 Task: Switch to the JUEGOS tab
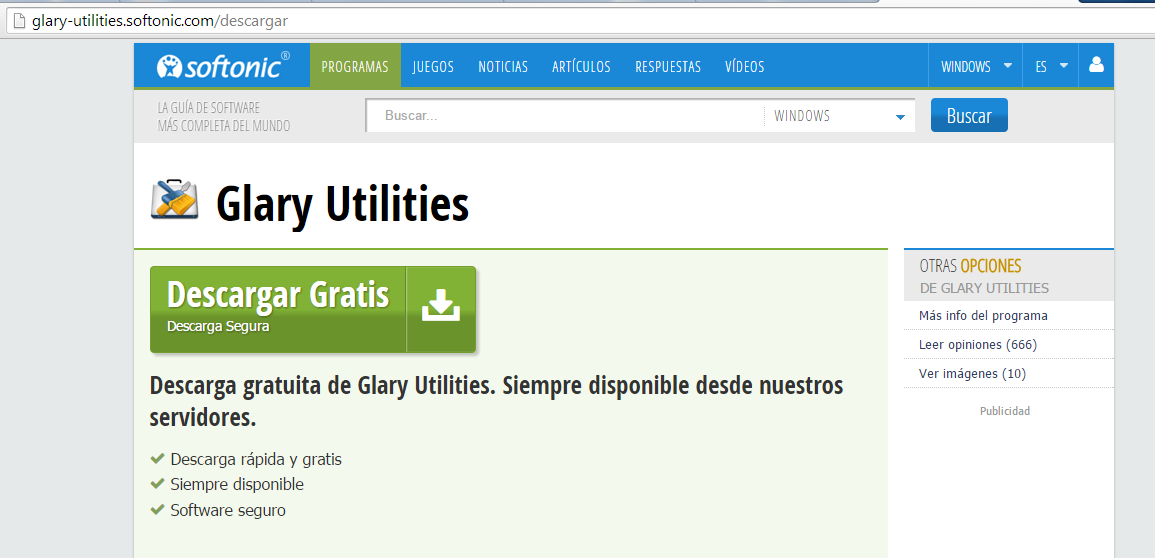click(x=433, y=67)
